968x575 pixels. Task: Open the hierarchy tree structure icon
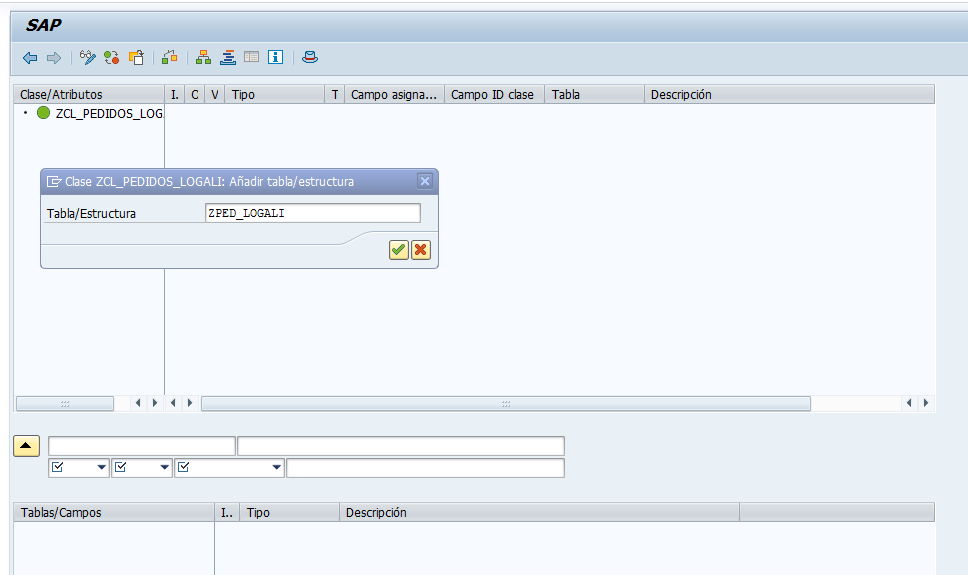pyautogui.click(x=203, y=57)
